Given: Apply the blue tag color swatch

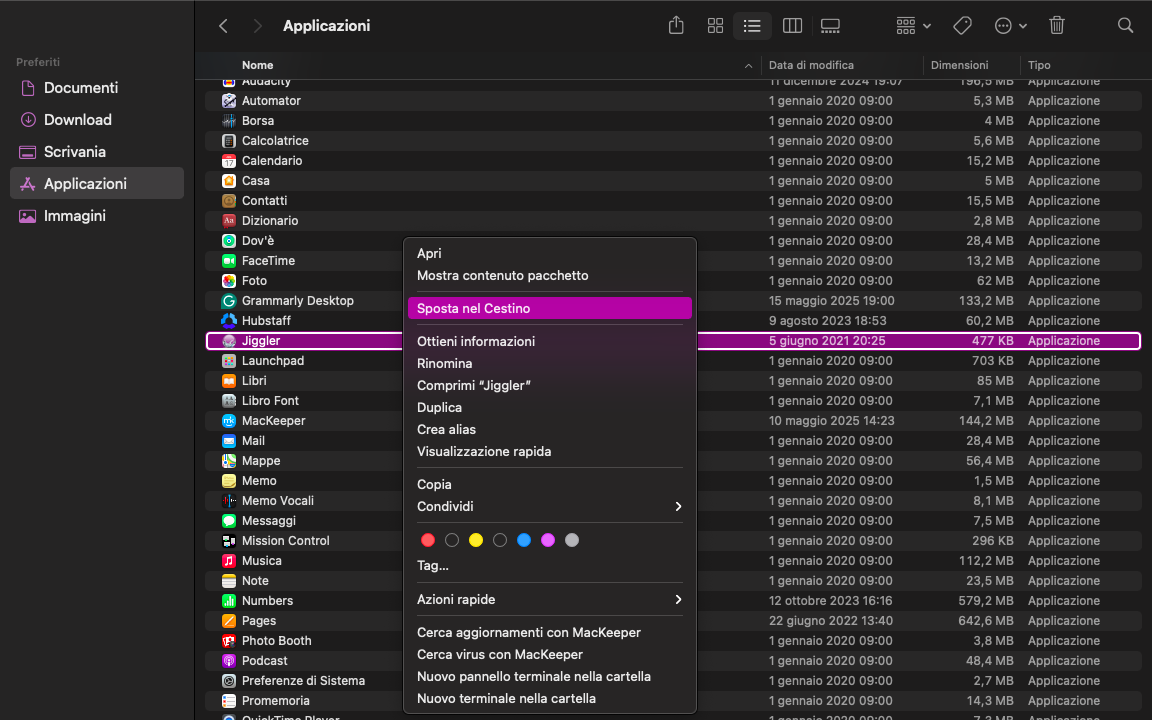Looking at the screenshot, I should (524, 539).
